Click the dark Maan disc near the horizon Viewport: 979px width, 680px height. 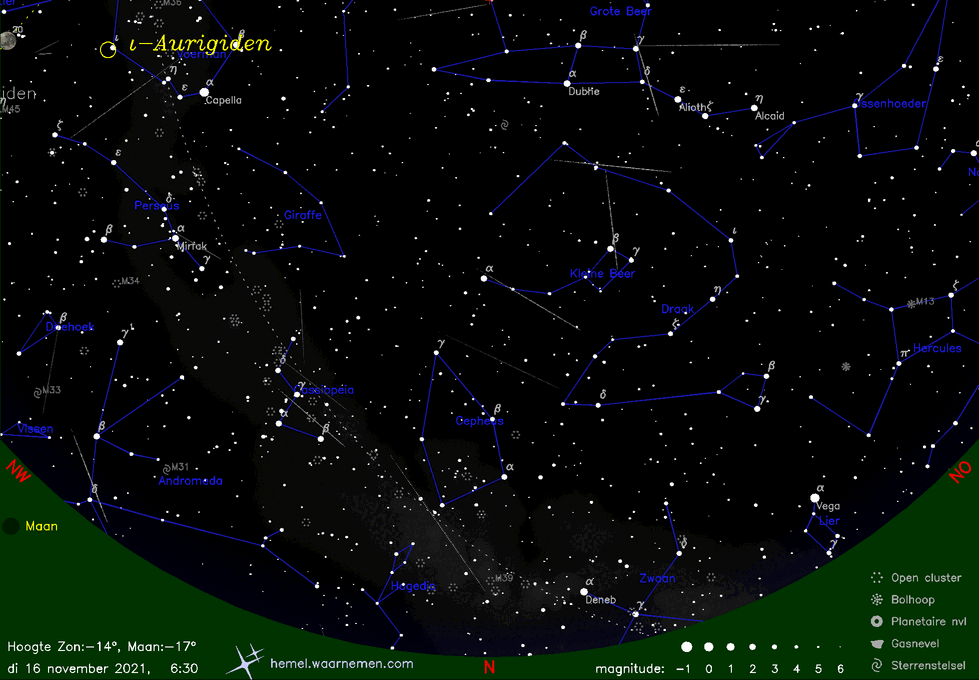coord(10,526)
